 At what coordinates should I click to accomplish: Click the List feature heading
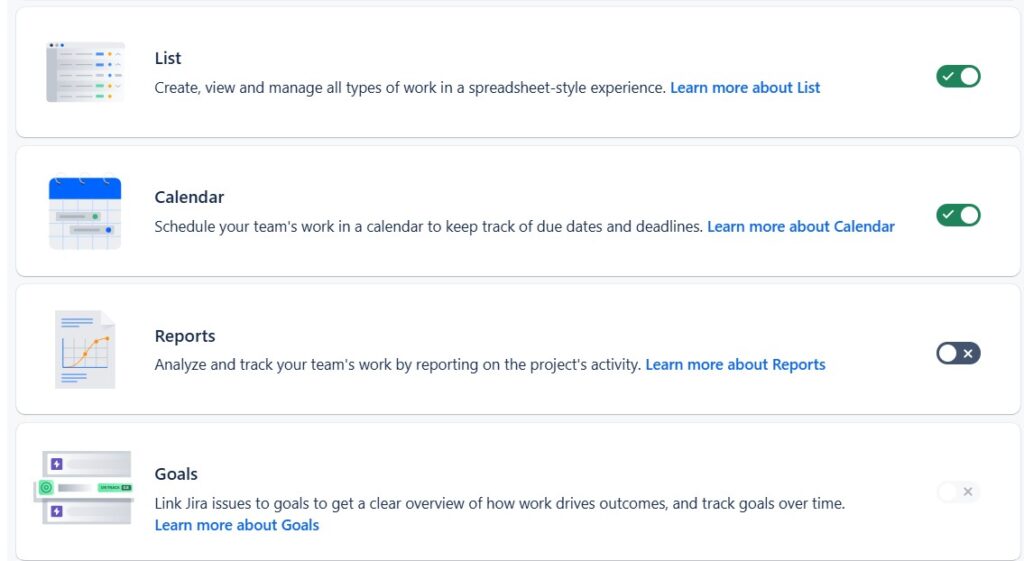coord(168,59)
